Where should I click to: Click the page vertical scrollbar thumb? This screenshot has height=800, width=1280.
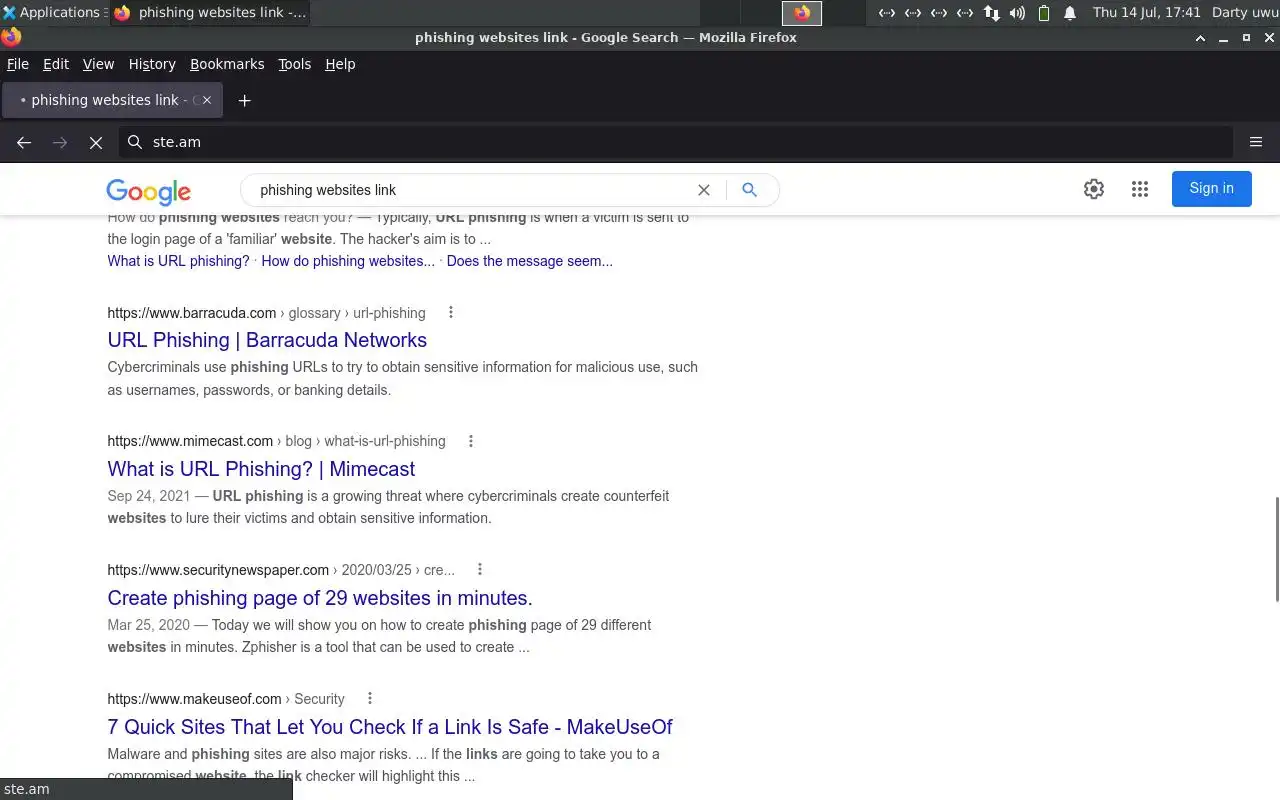coord(1277,548)
